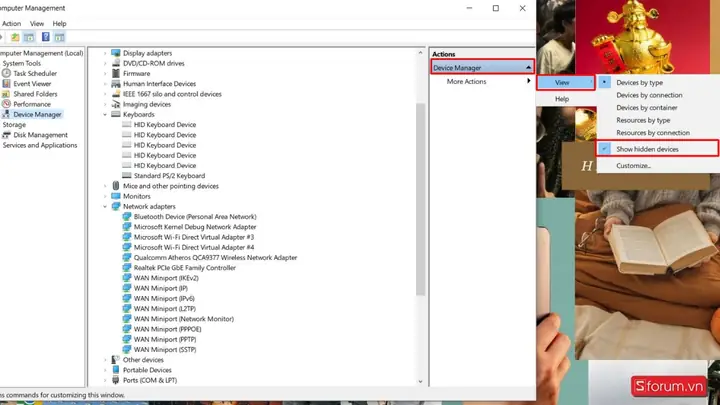
Task: Click the Performance icon in sidebar
Action: pos(6,104)
